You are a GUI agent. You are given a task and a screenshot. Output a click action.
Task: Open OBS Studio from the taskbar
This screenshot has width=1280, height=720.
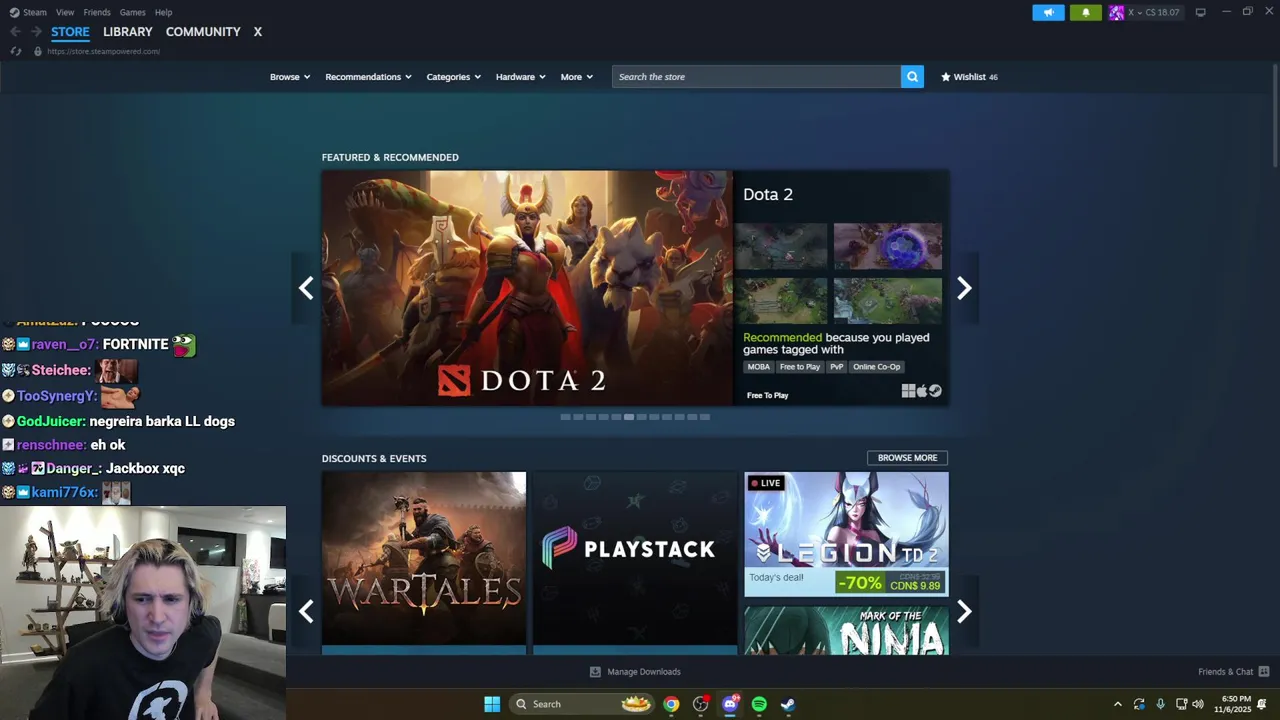click(x=700, y=704)
